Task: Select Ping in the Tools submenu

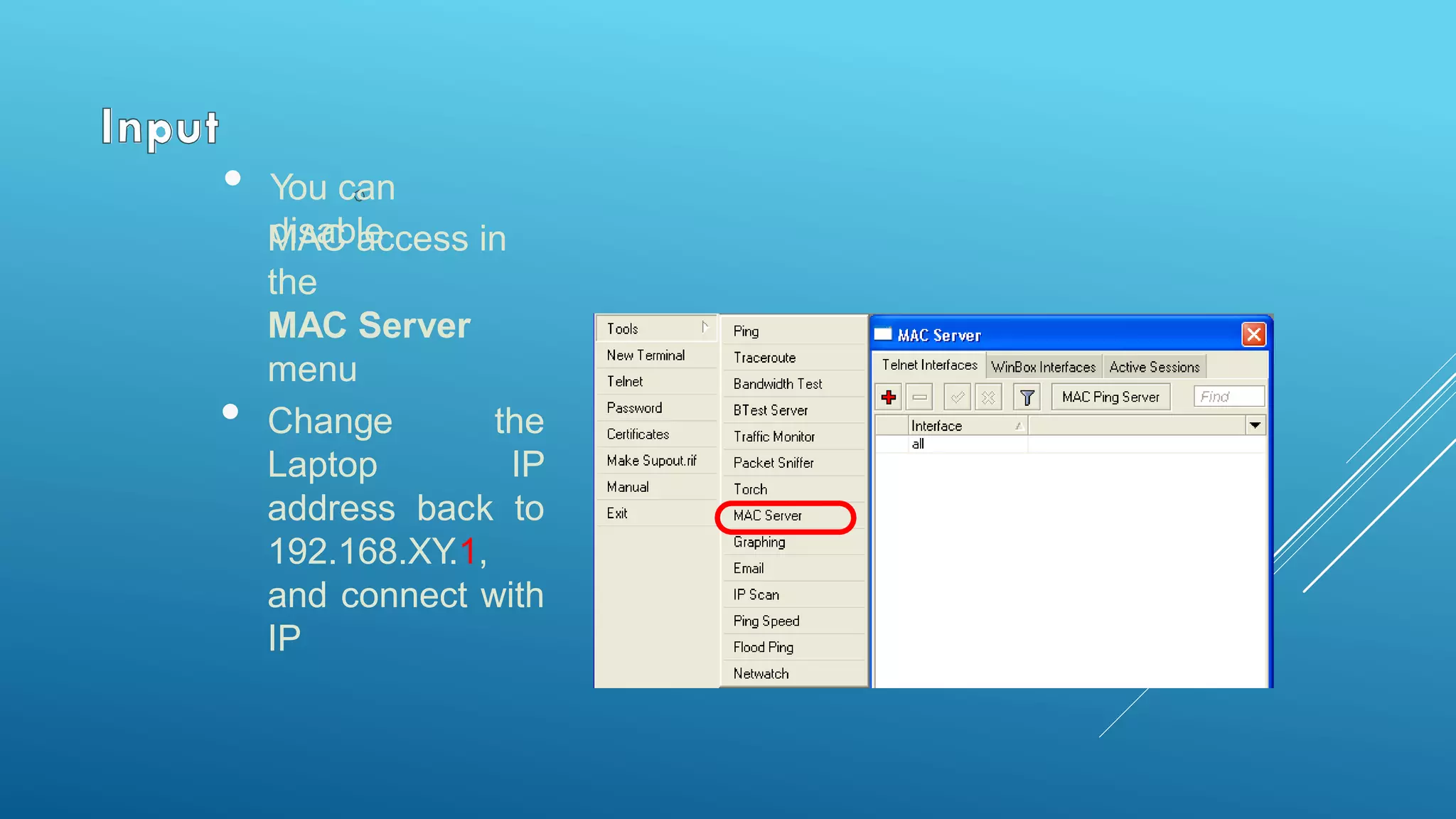Action: pos(794,331)
